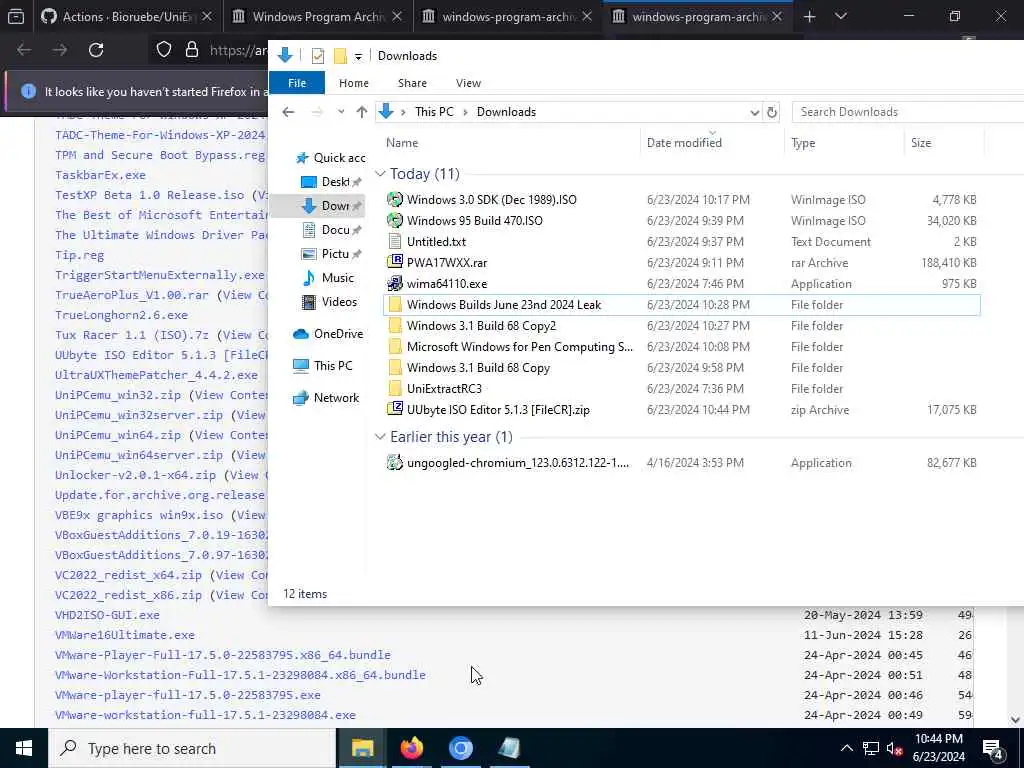This screenshot has height=768, width=1024.
Task: Show hidden system tray icons chevron
Action: (846, 748)
